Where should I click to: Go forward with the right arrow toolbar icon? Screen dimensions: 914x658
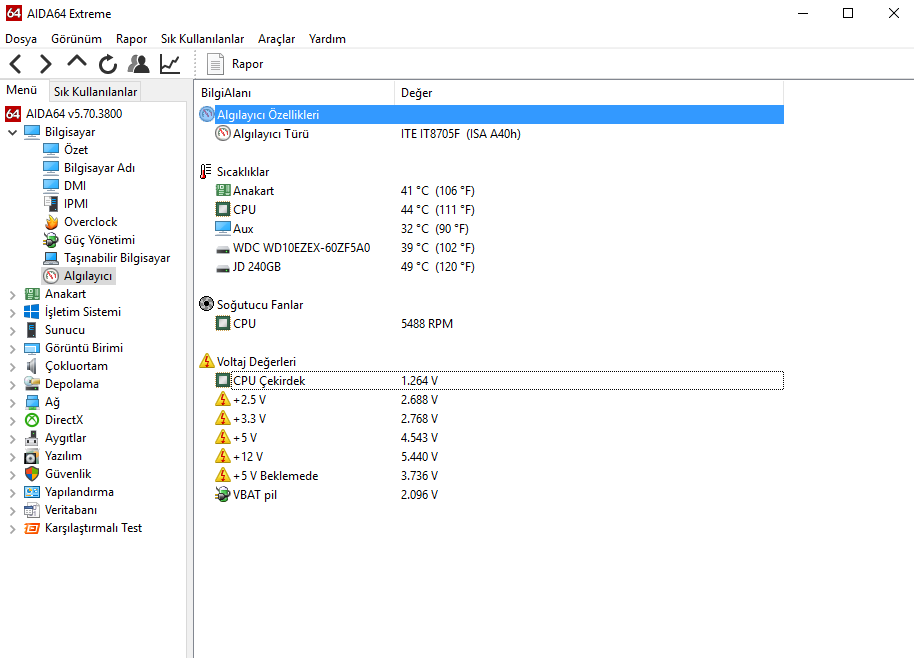click(x=45, y=64)
